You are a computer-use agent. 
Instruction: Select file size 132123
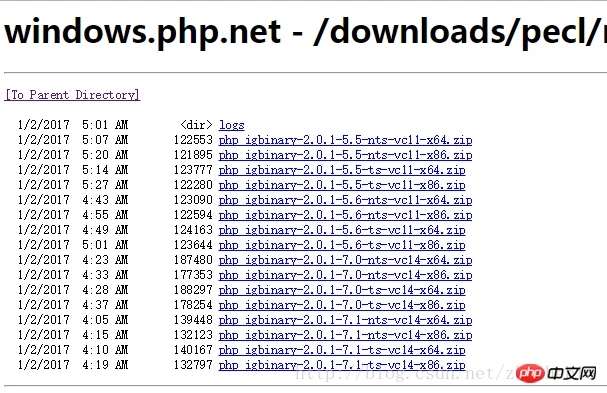[193, 335]
